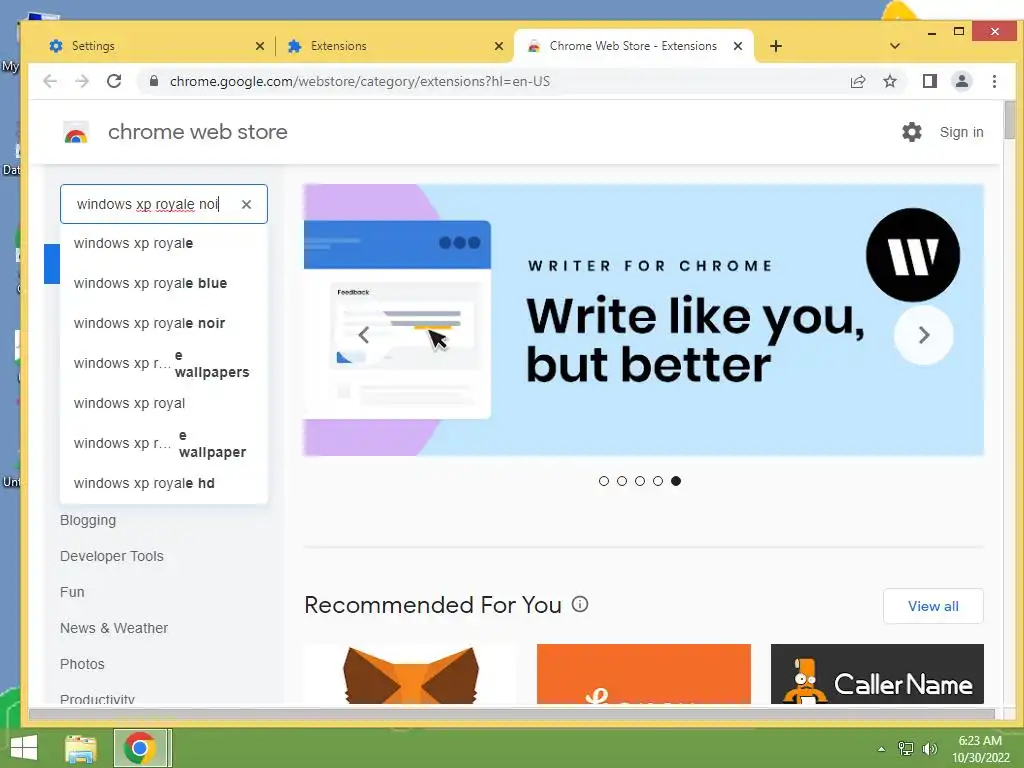Close the Extensions tab
Screen dimensions: 1024x768
point(499,46)
